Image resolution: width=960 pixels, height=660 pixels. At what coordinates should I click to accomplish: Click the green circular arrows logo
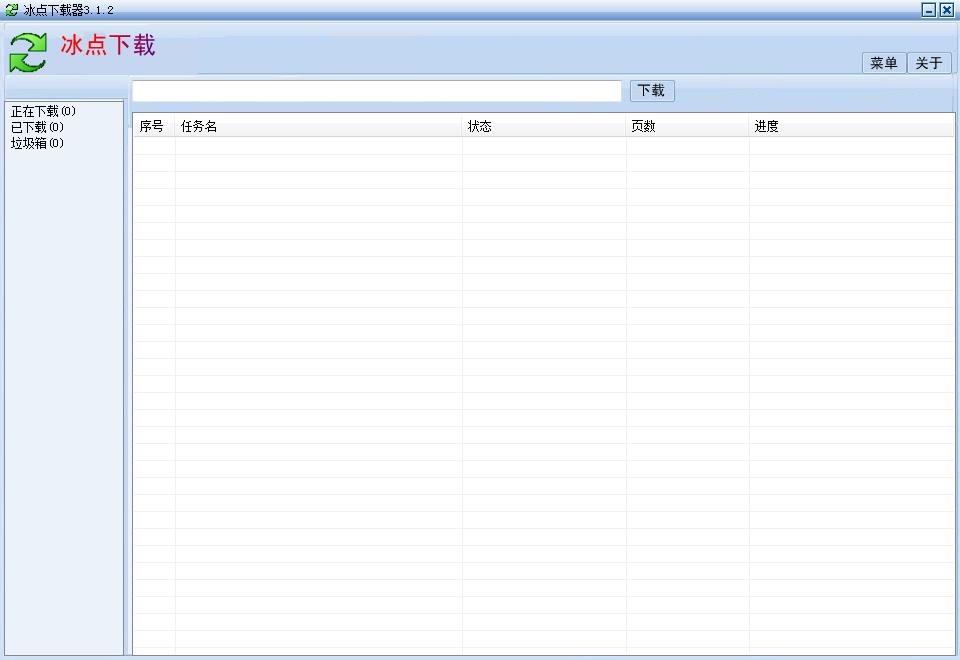coord(28,48)
